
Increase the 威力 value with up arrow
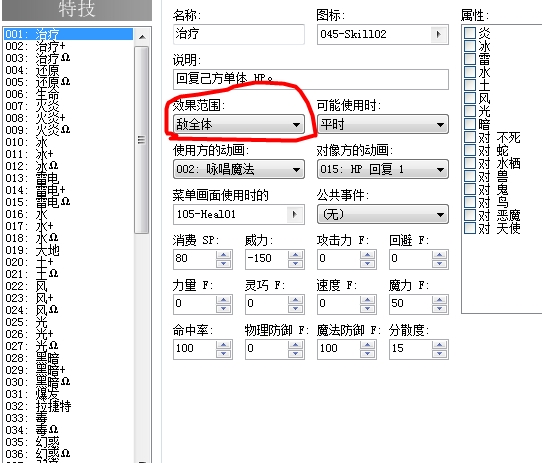pyautogui.click(x=295, y=255)
